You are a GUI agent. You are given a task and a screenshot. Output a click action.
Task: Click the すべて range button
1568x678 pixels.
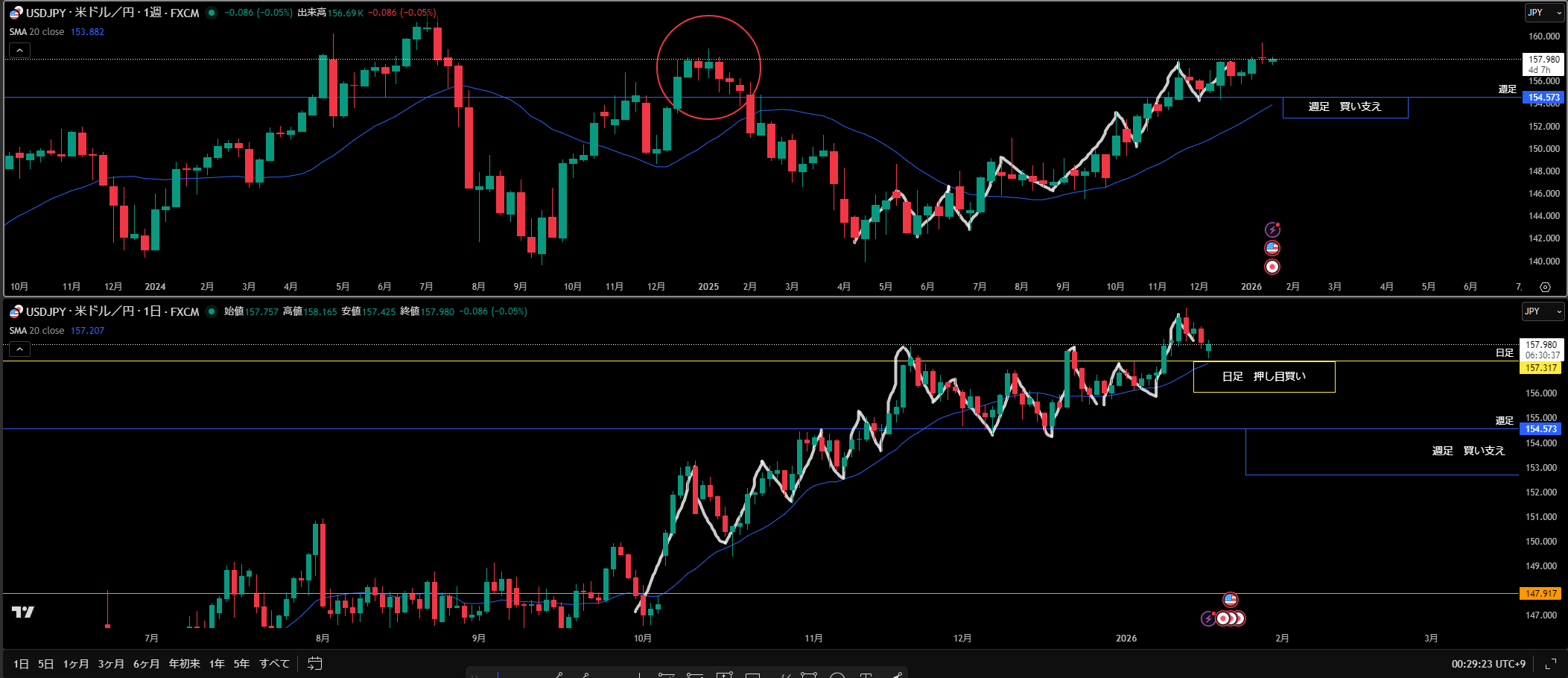[274, 663]
